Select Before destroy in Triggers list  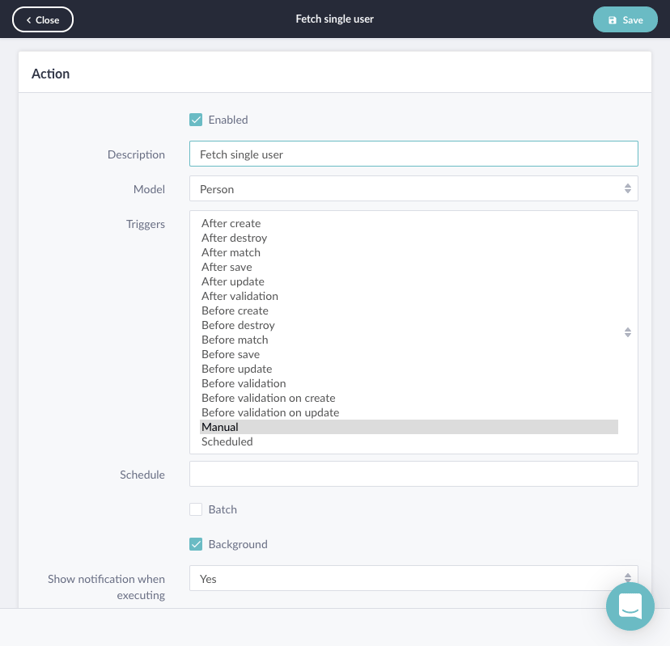238,325
